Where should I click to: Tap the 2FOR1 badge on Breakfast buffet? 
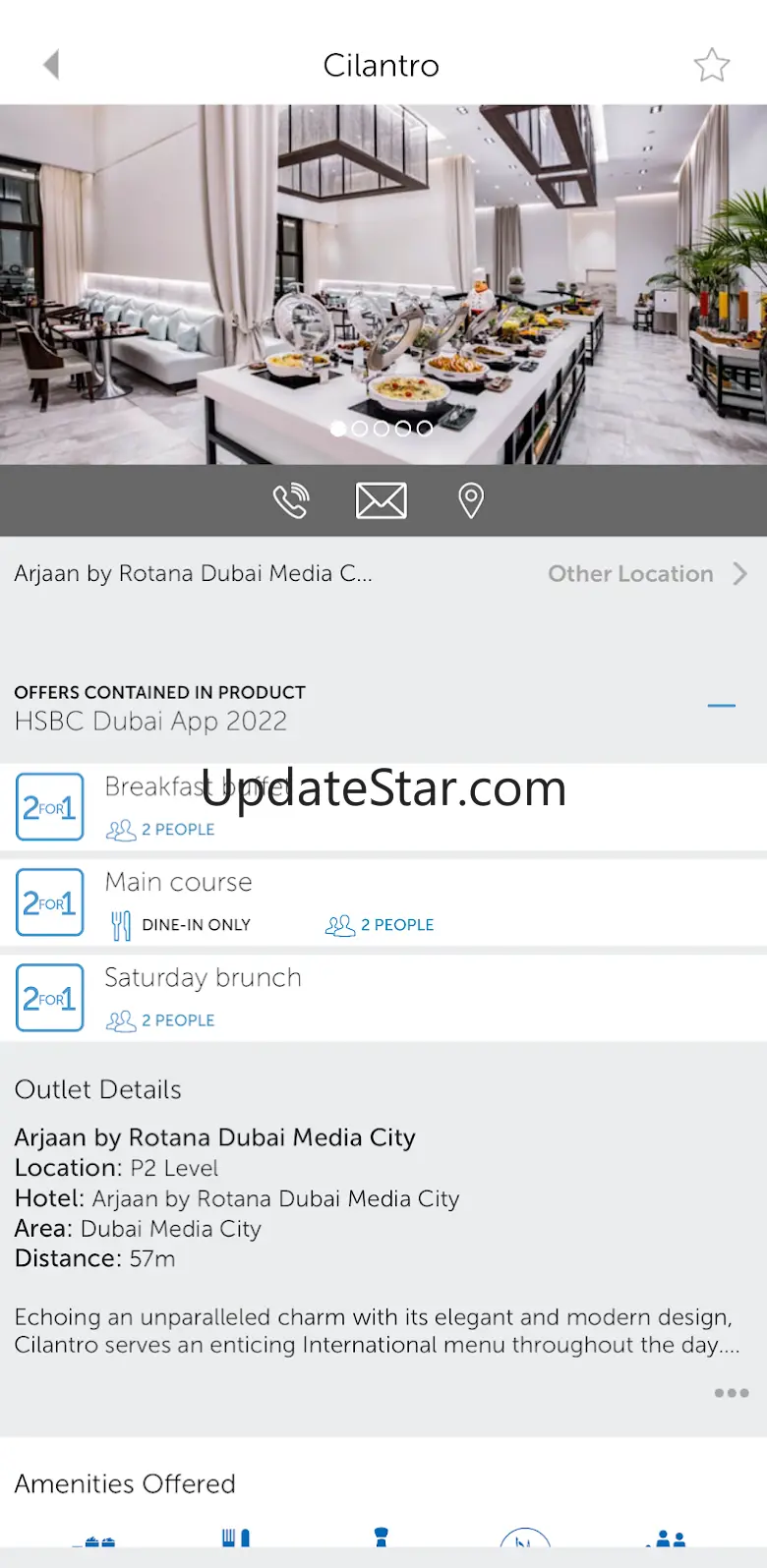[x=50, y=807]
